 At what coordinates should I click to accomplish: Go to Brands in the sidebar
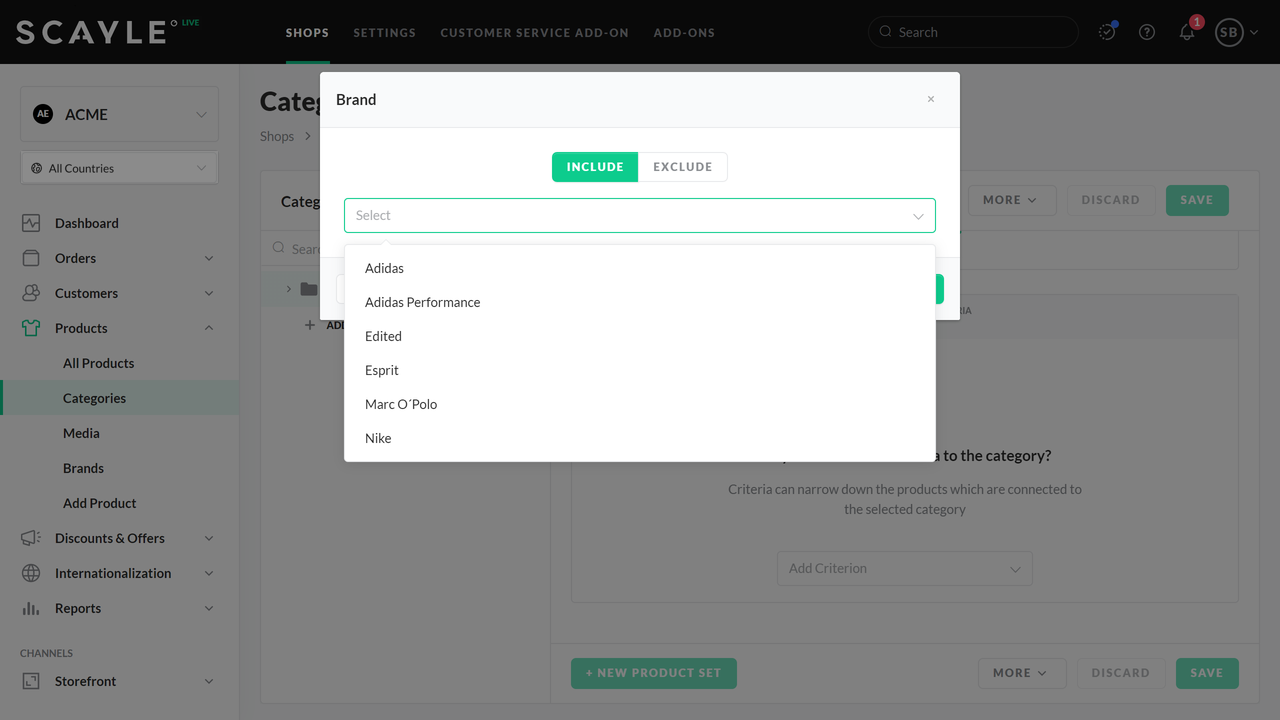[x=83, y=468]
